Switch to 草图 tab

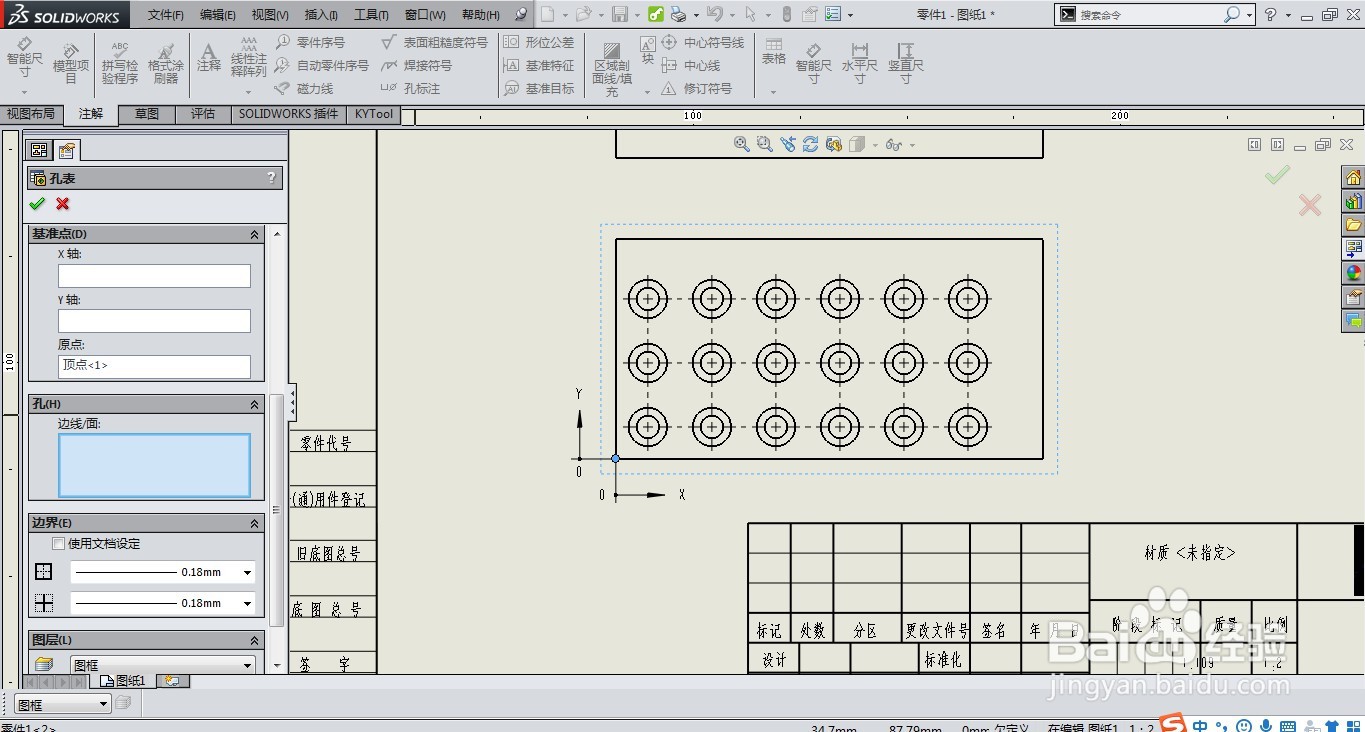point(147,115)
